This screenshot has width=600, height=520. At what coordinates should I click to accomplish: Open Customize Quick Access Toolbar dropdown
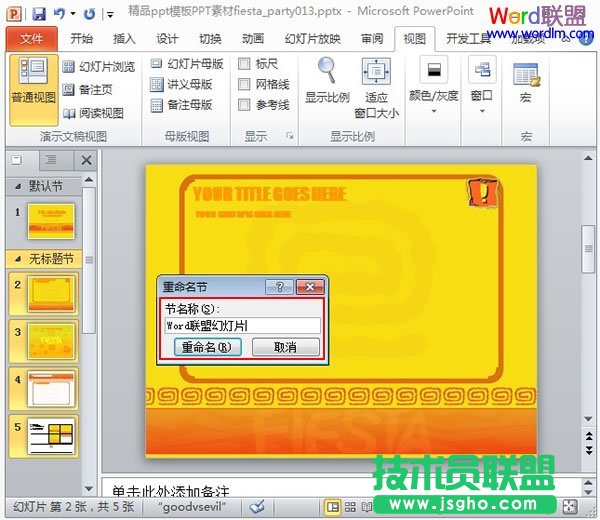[110, 15]
